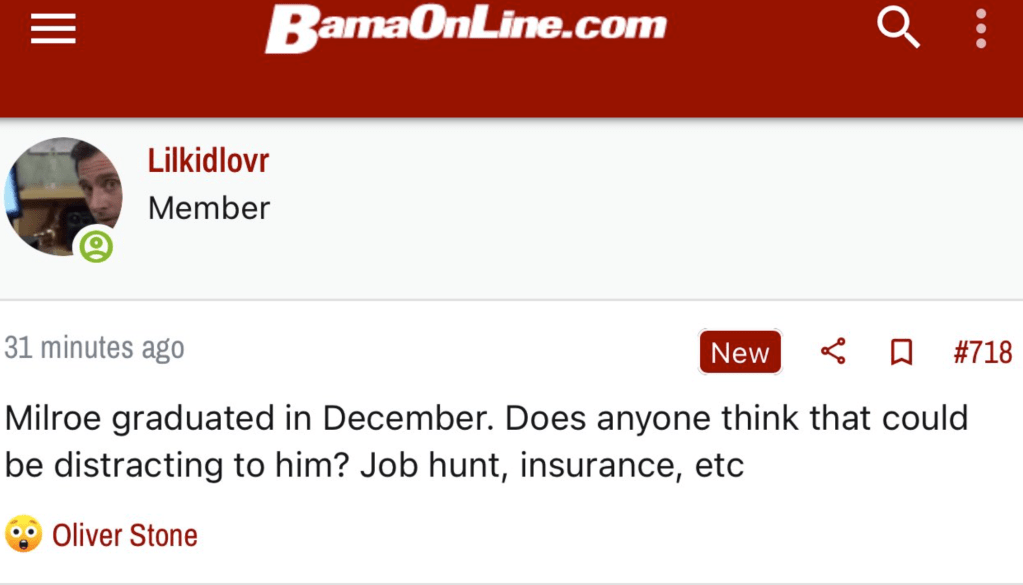Click the post number #718 link
This screenshot has height=585, width=1023.
982,352
